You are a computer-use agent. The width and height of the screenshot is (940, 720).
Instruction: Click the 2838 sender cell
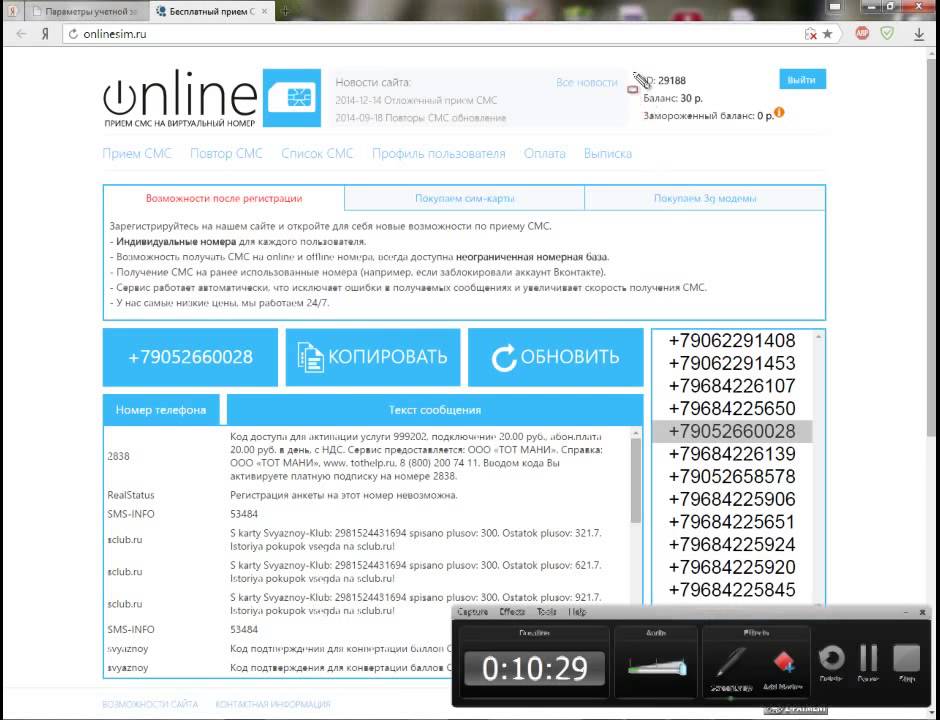tap(118, 456)
